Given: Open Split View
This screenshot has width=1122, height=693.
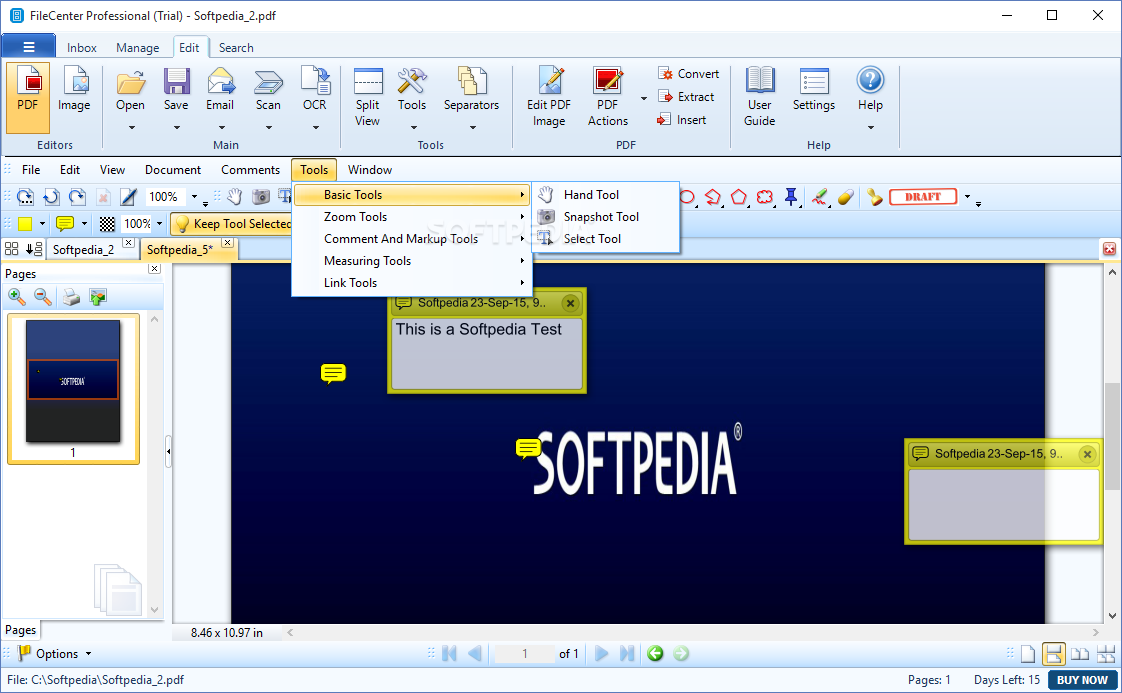Looking at the screenshot, I should [368, 97].
